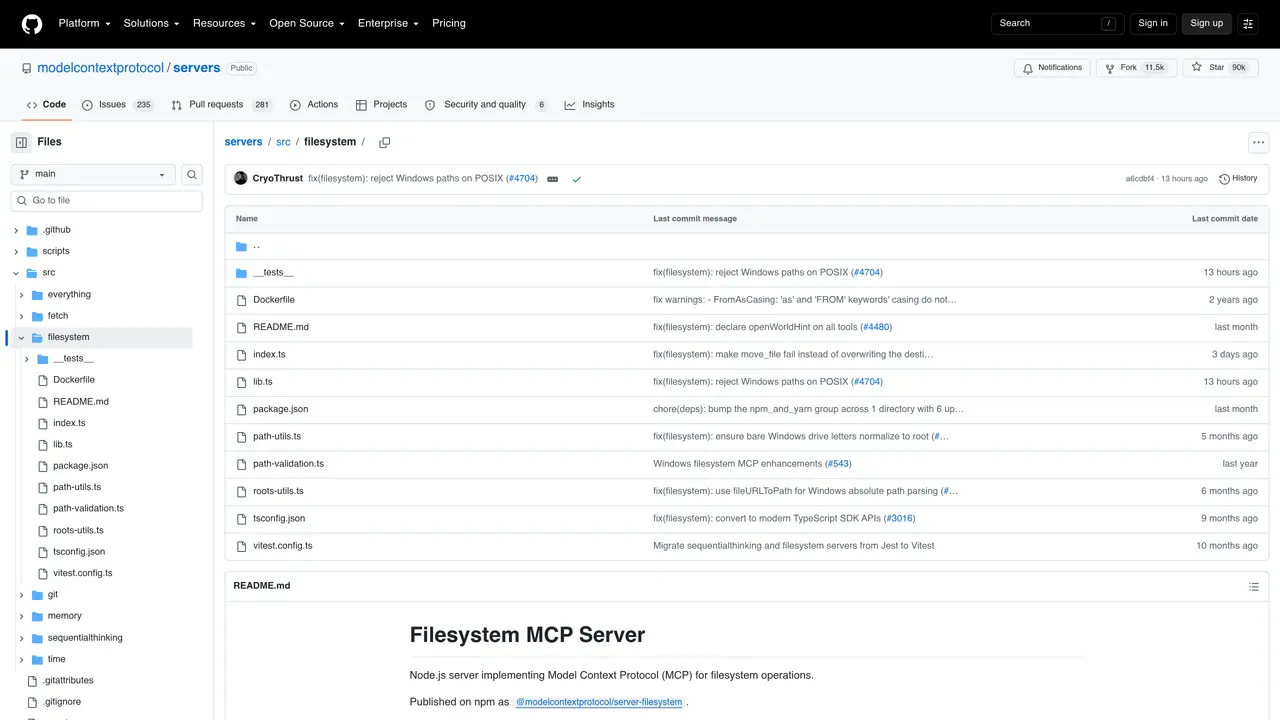Open path-validation.ts in the file table
Viewport: 1280px width, 720px height.
point(288,464)
